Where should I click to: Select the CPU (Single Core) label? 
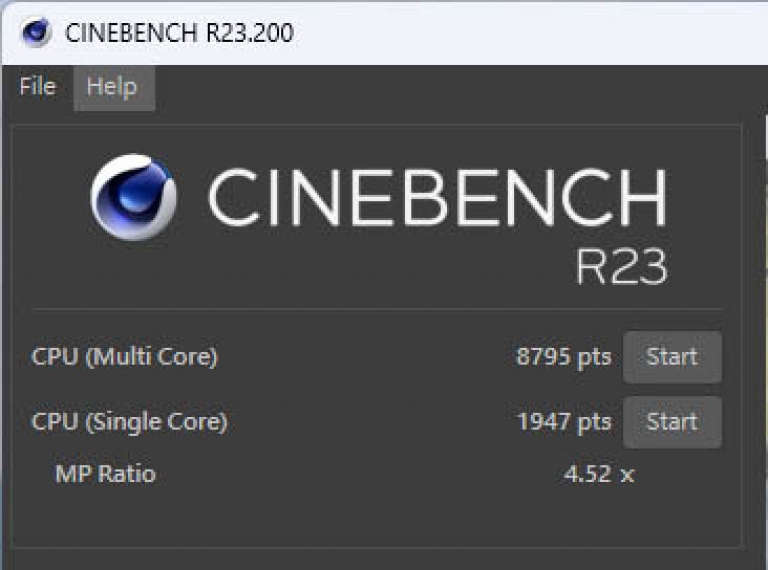[x=129, y=422]
